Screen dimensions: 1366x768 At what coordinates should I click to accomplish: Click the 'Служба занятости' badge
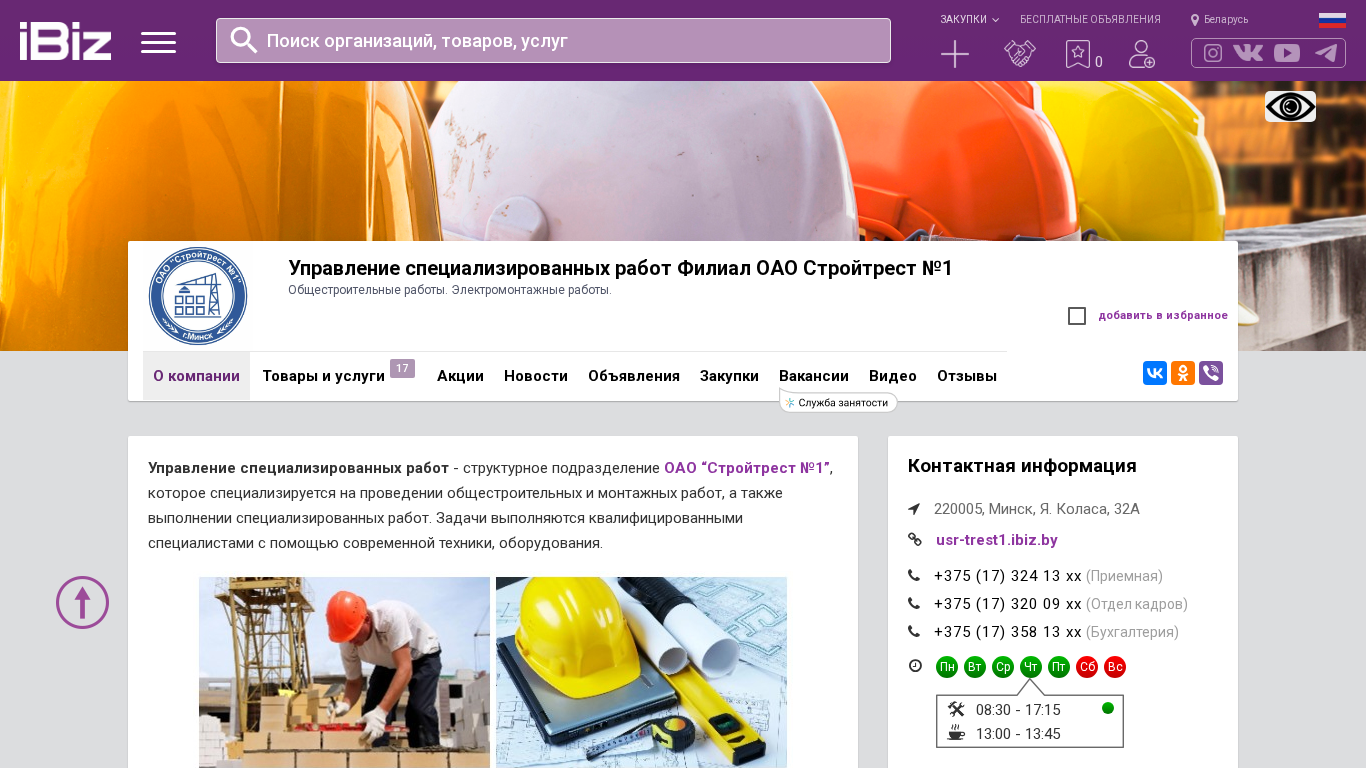tap(838, 402)
